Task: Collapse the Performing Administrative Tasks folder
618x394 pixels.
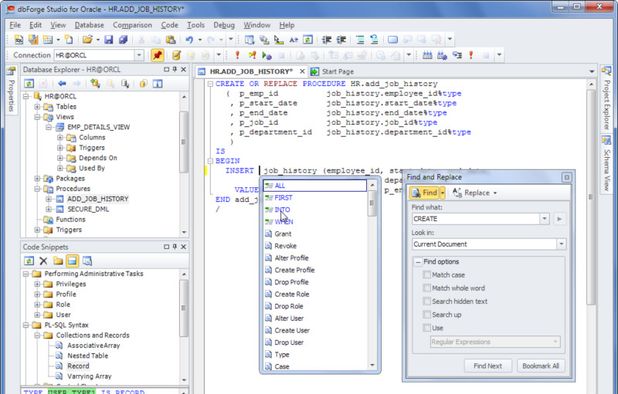Action: (x=26, y=274)
